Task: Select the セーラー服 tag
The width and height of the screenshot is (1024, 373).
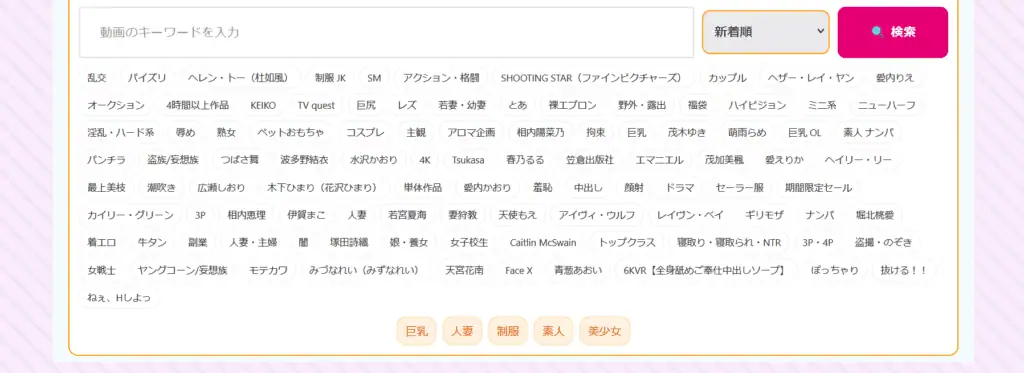Action: pos(740,187)
